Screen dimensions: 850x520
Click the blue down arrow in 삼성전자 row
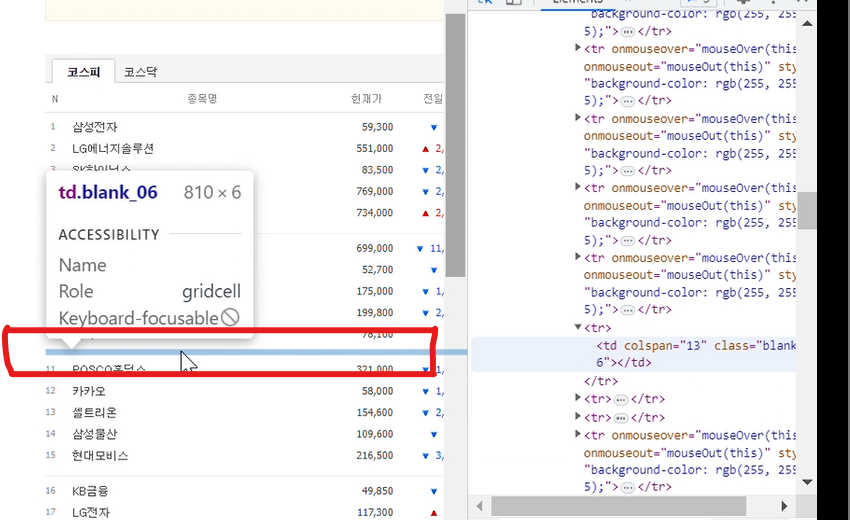point(434,127)
